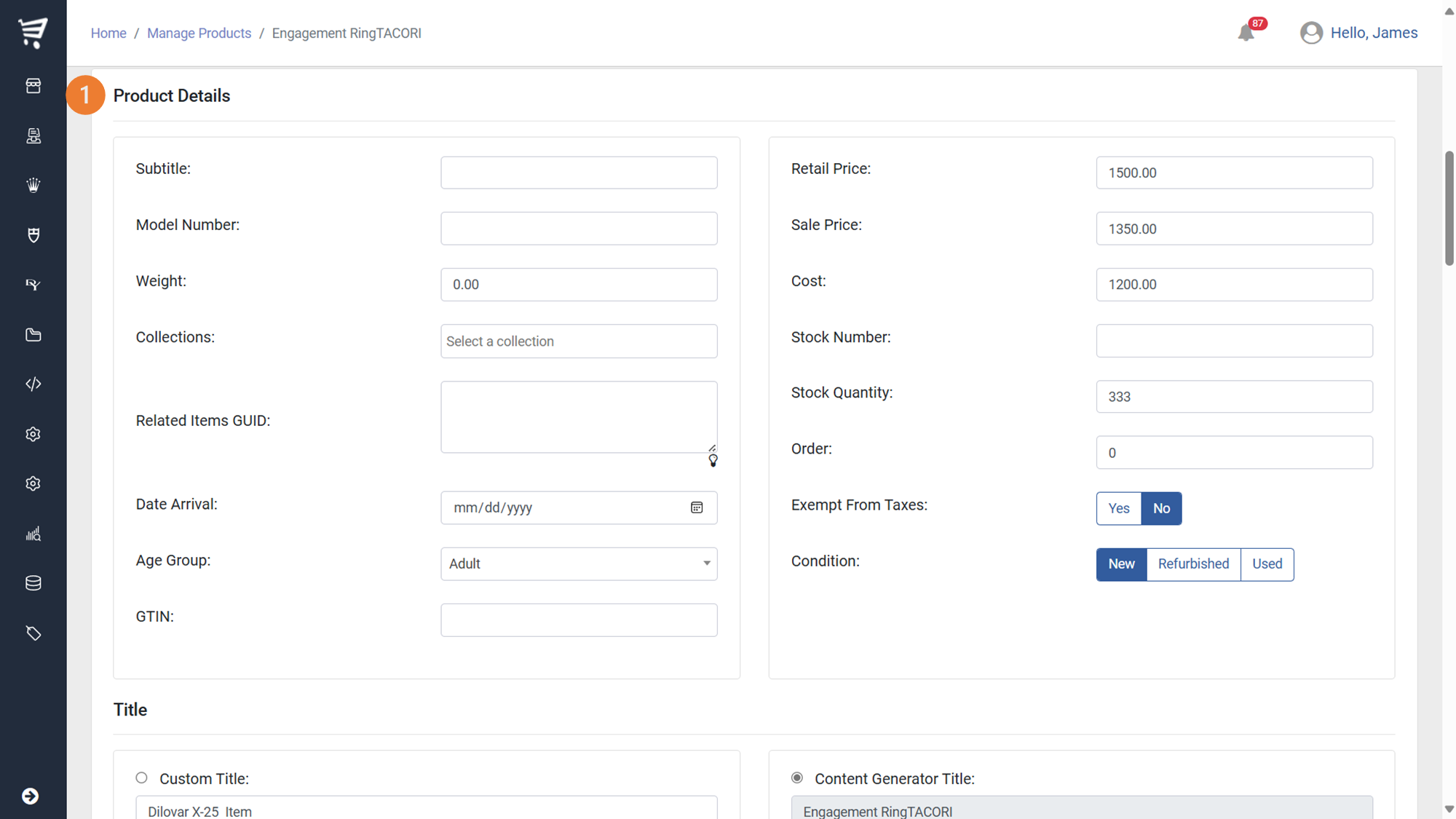Navigate to Home breadcrumb link
This screenshot has width=1456, height=819.
pyautogui.click(x=108, y=33)
